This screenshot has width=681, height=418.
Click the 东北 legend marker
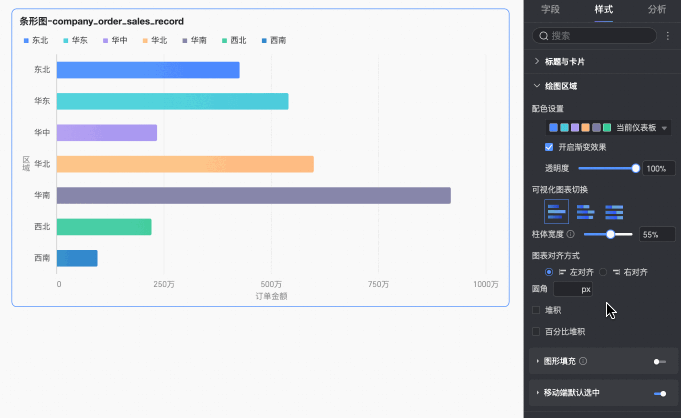point(27,41)
